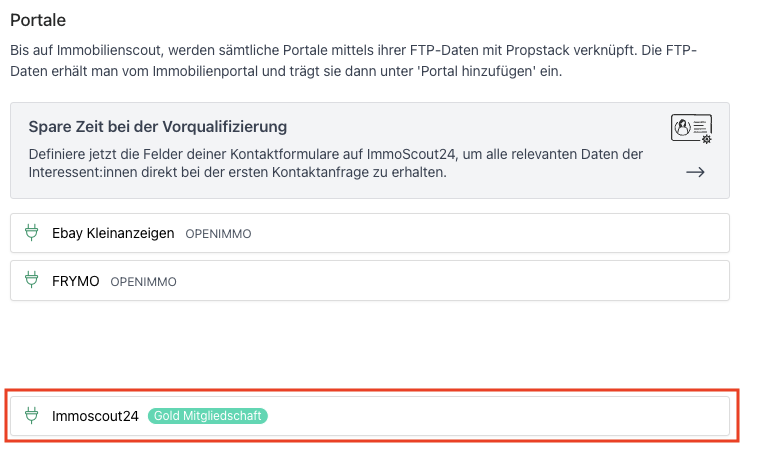Click the right arrow in the Vorqualifizierung banner

click(695, 172)
